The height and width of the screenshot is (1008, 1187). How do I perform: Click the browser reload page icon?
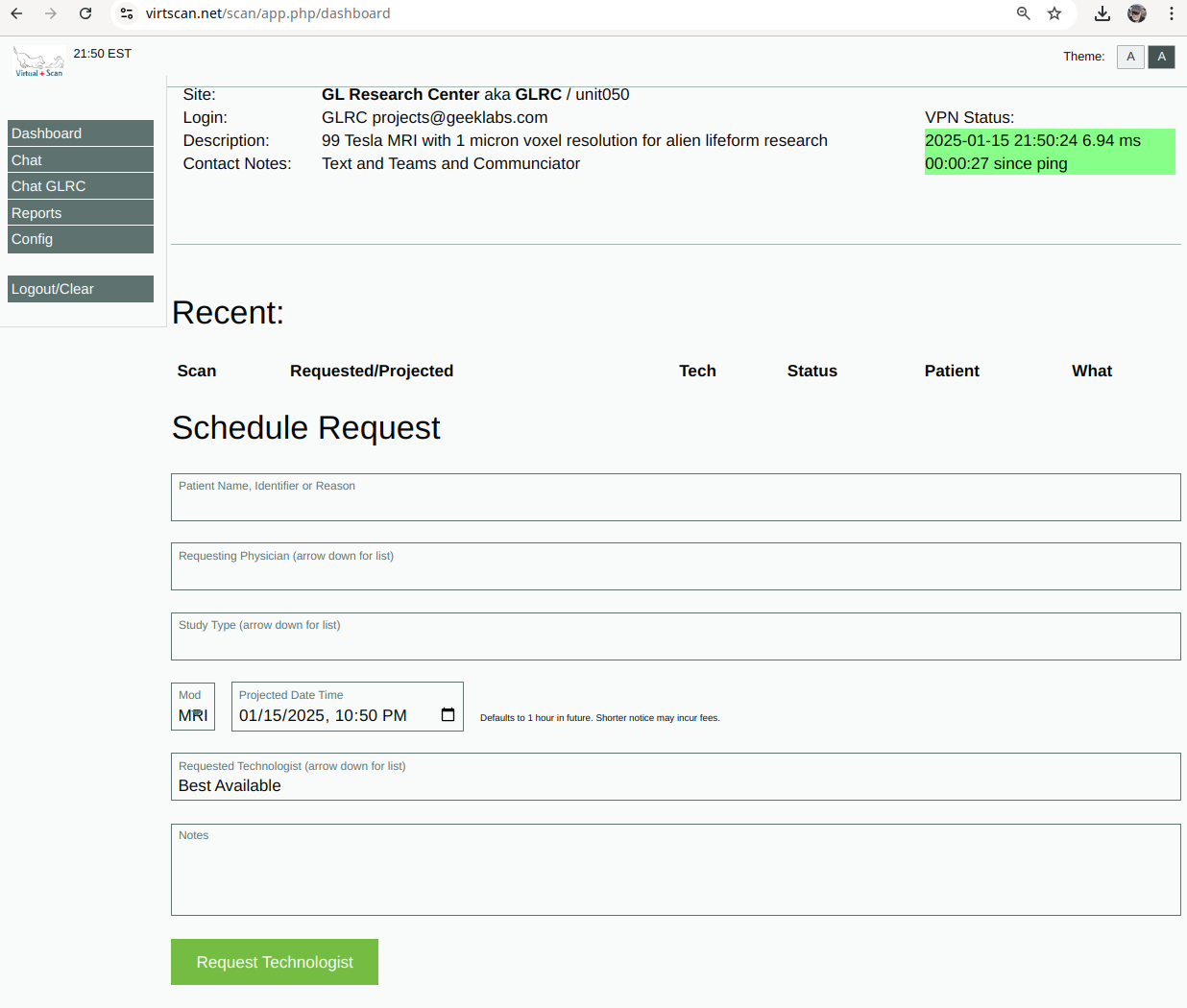click(85, 13)
